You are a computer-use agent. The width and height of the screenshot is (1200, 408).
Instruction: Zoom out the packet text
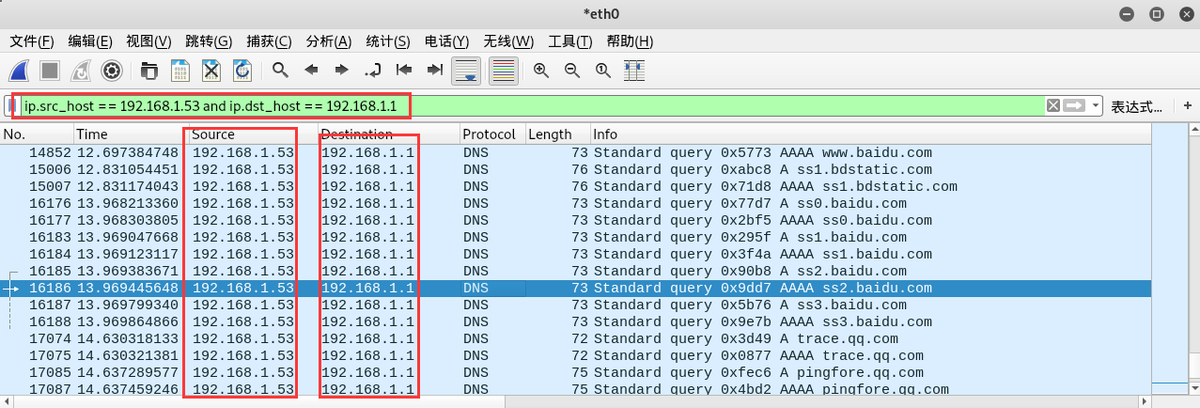tap(572, 70)
